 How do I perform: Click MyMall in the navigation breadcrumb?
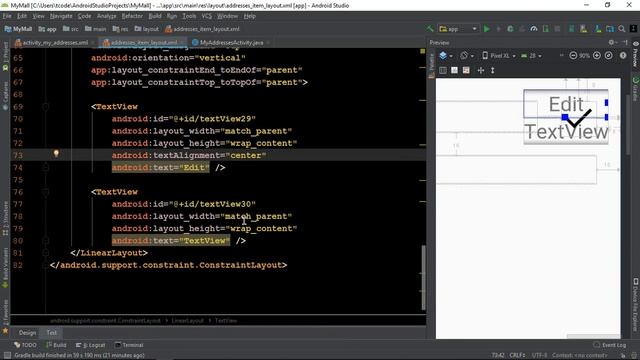tap(18, 29)
